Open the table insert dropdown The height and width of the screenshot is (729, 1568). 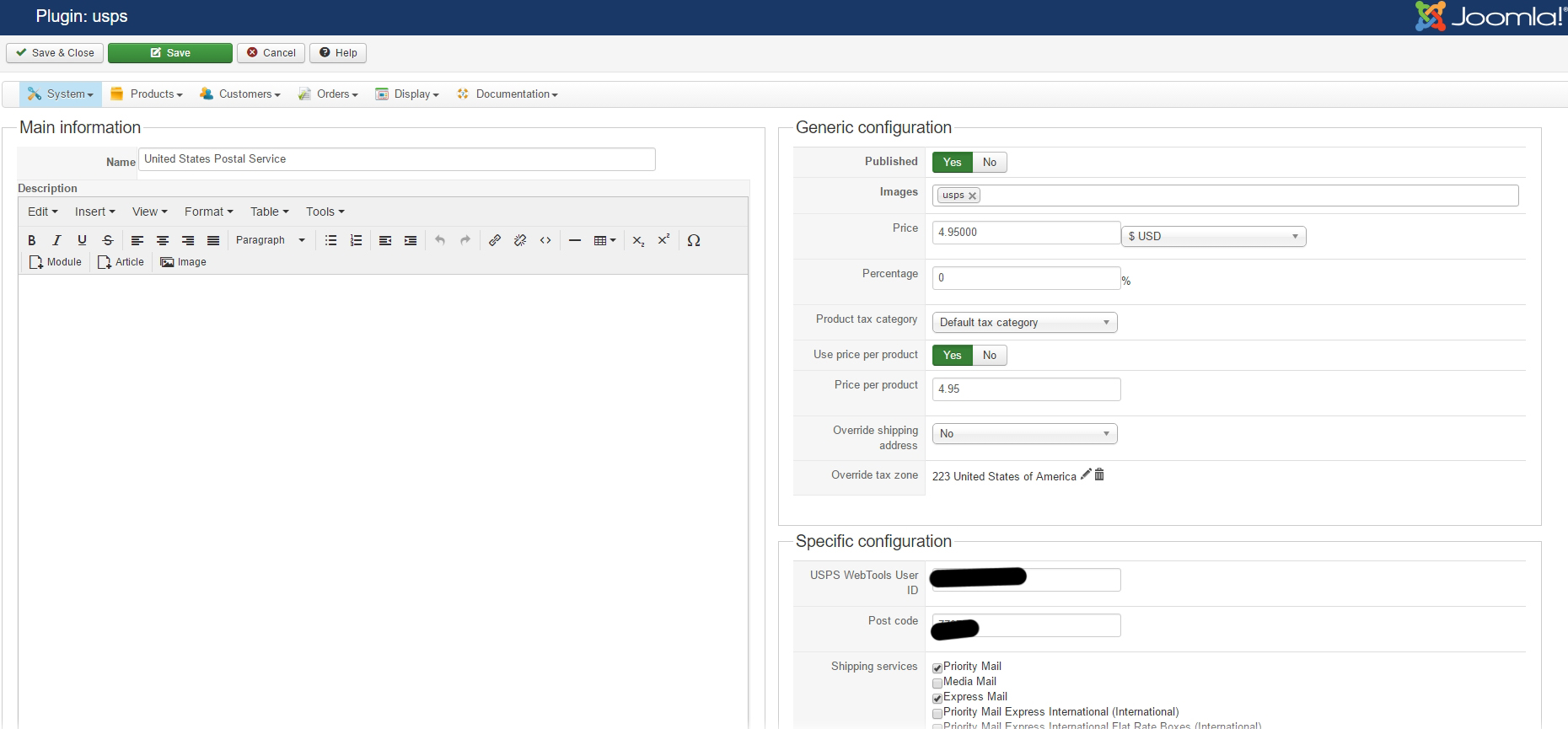coord(605,240)
